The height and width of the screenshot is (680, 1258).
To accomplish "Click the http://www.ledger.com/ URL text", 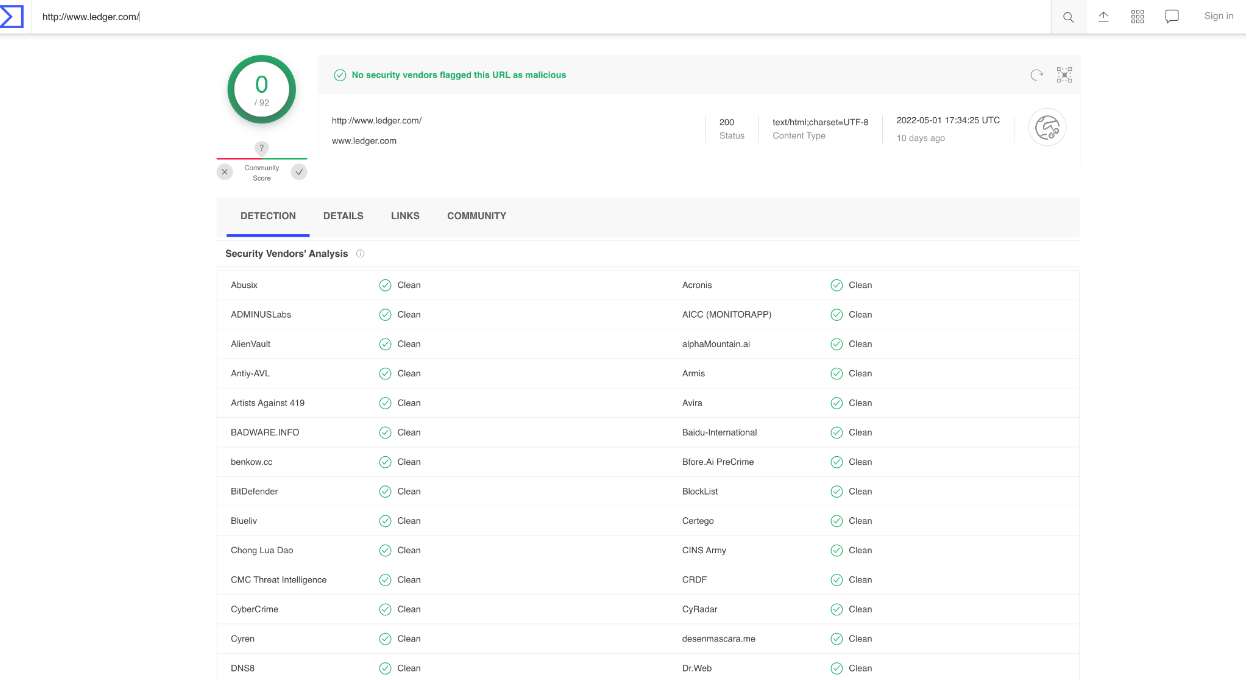I will (x=377, y=121).
